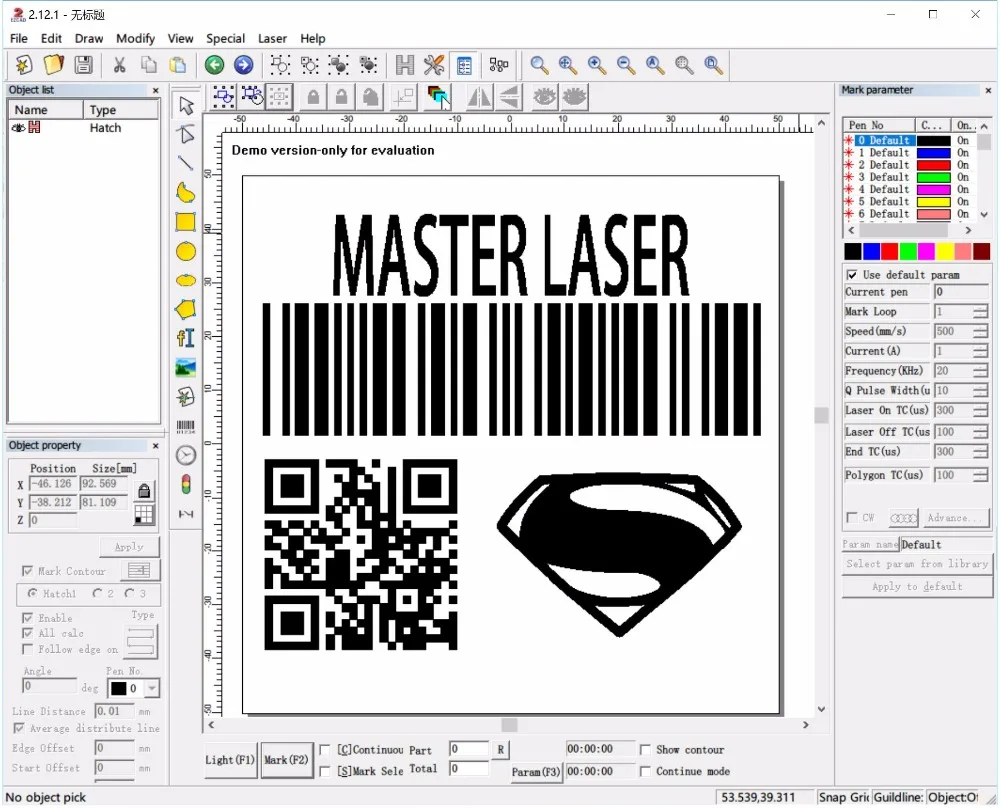The height and width of the screenshot is (808, 1000).
Task: Pick the green color swatch in palette
Action: [908, 251]
